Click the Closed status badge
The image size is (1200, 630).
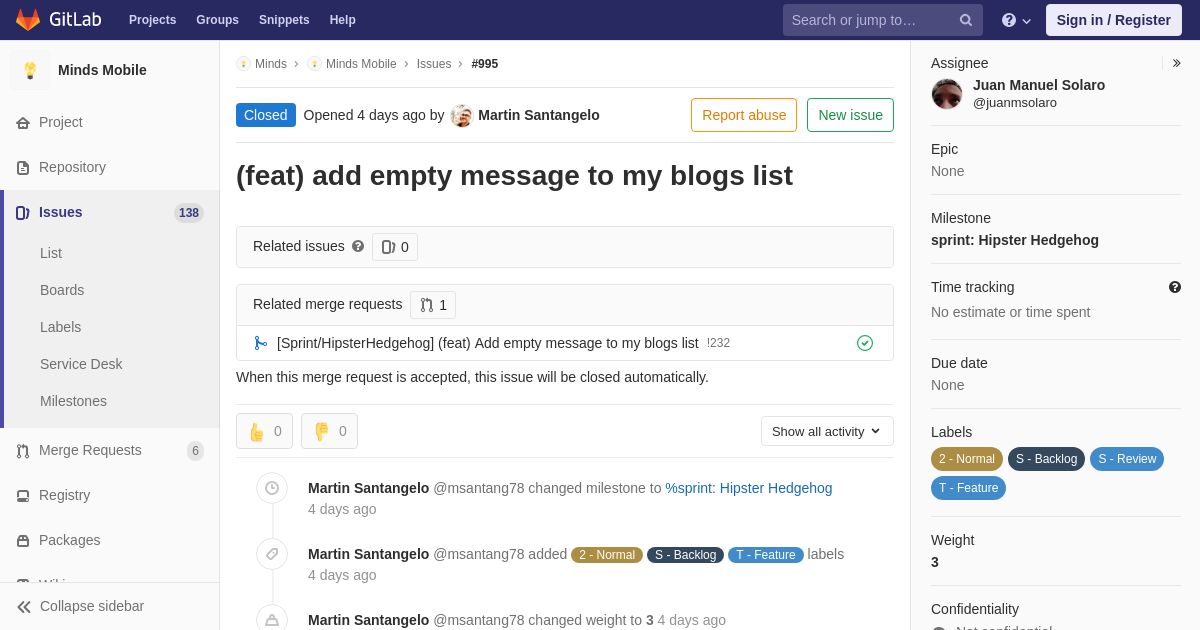tap(266, 115)
